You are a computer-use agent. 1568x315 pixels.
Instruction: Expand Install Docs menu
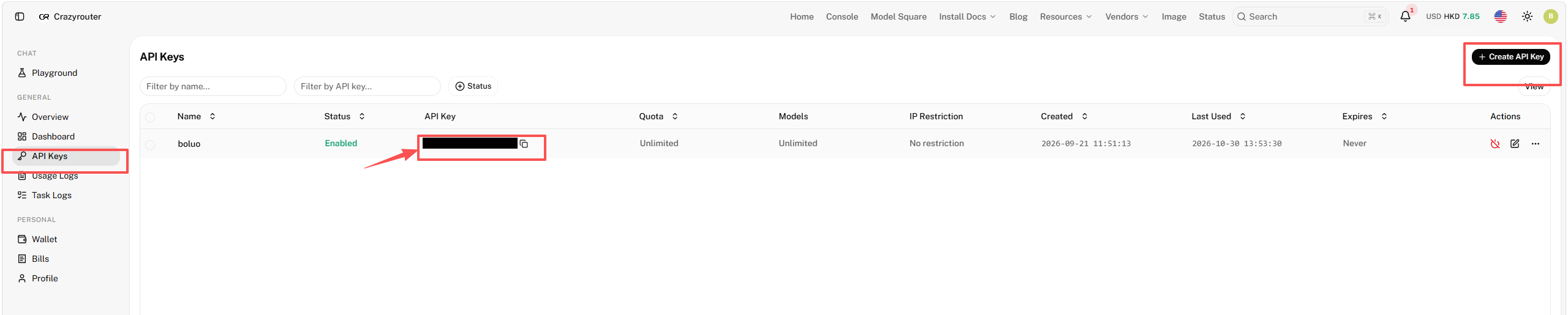(967, 17)
